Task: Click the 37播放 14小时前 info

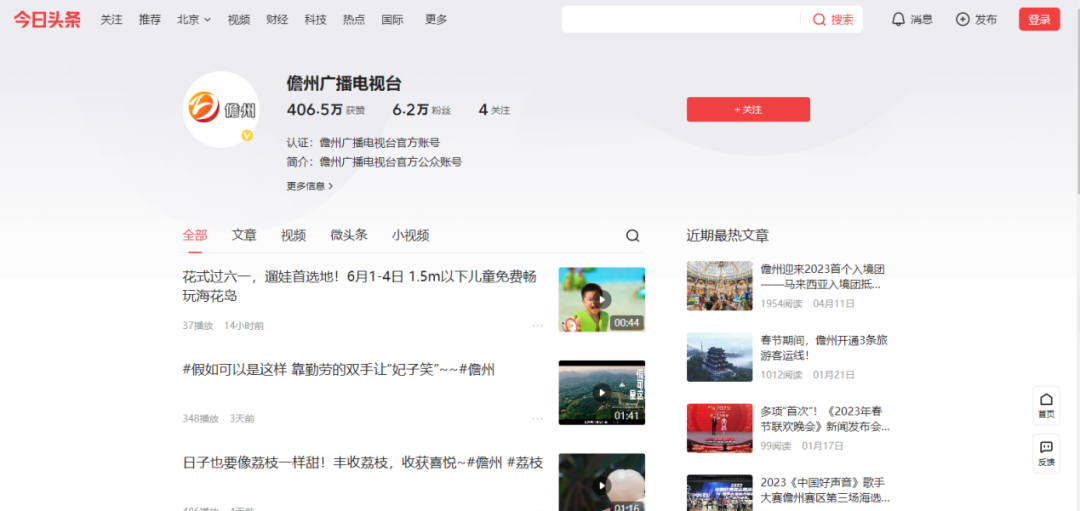Action: (223, 325)
